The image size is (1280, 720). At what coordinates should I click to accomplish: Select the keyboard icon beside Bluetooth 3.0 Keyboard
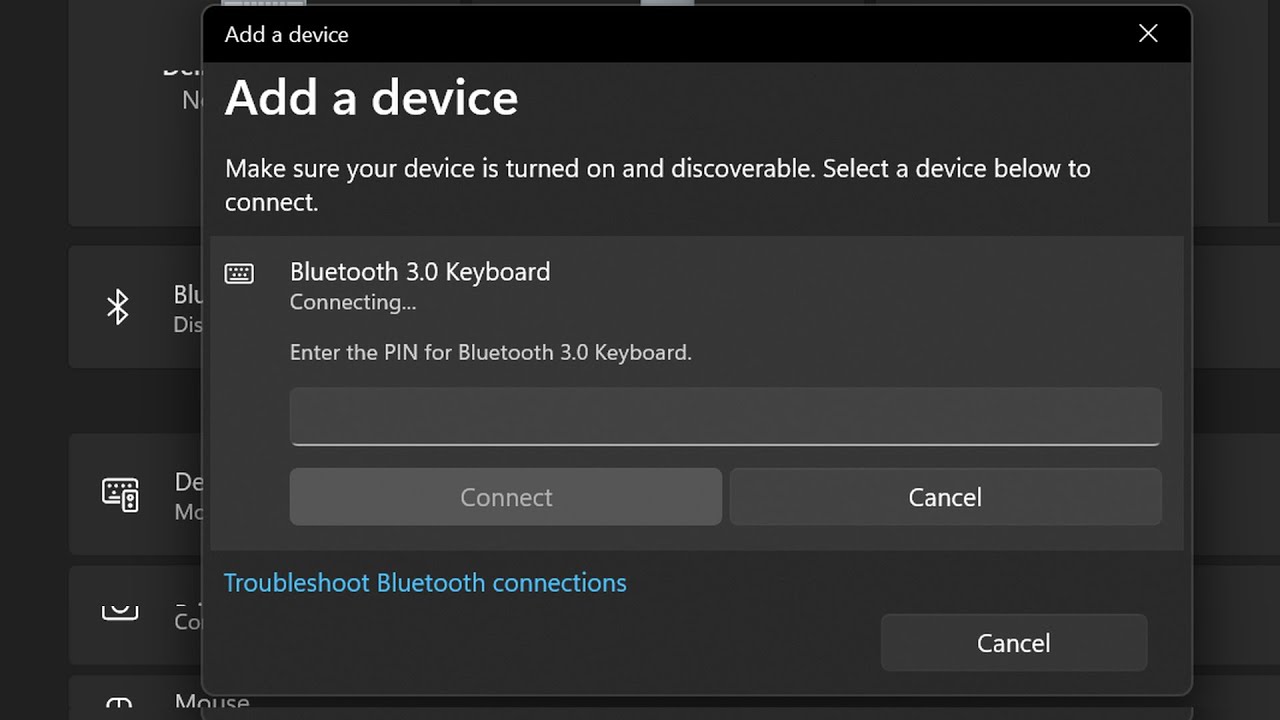pos(239,272)
